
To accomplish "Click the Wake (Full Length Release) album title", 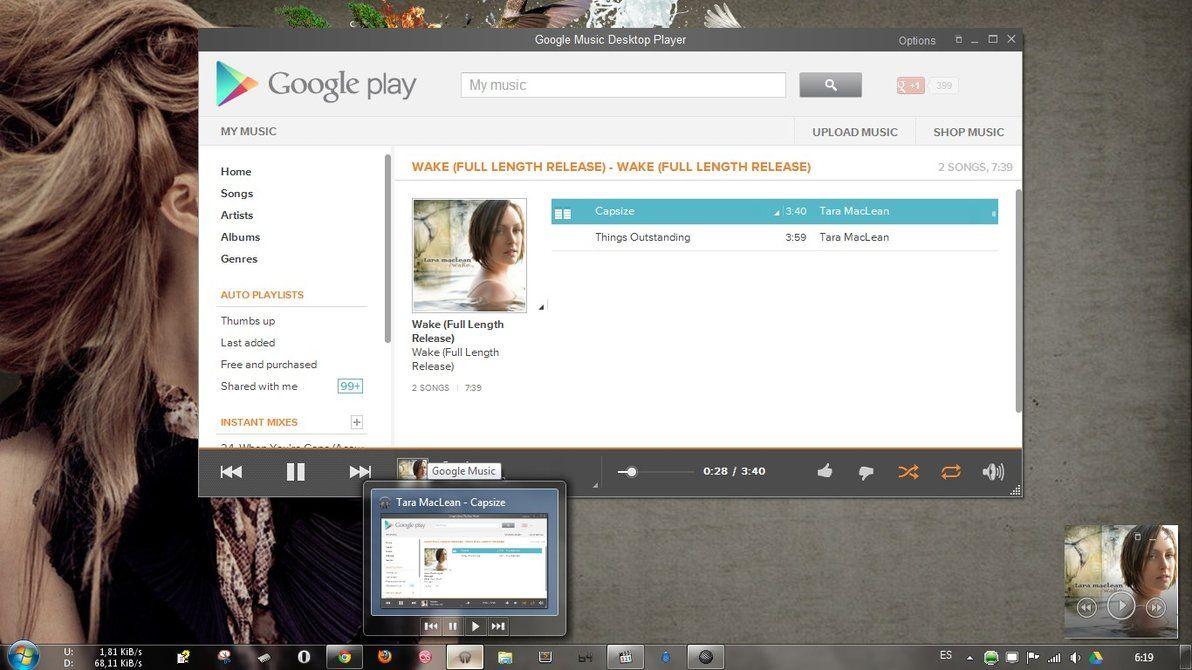I will pyautogui.click(x=458, y=331).
